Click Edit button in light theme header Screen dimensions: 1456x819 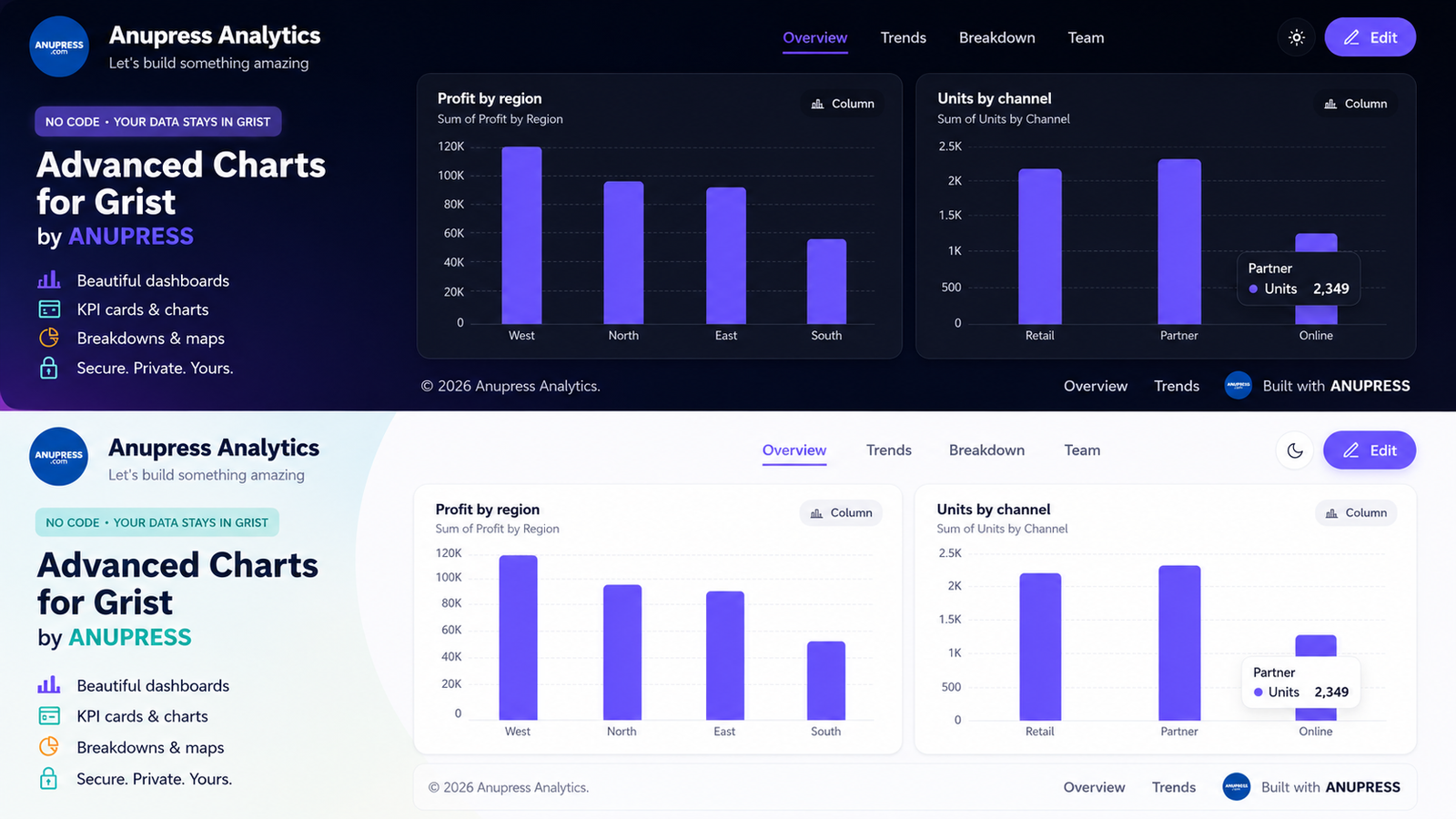point(1370,450)
